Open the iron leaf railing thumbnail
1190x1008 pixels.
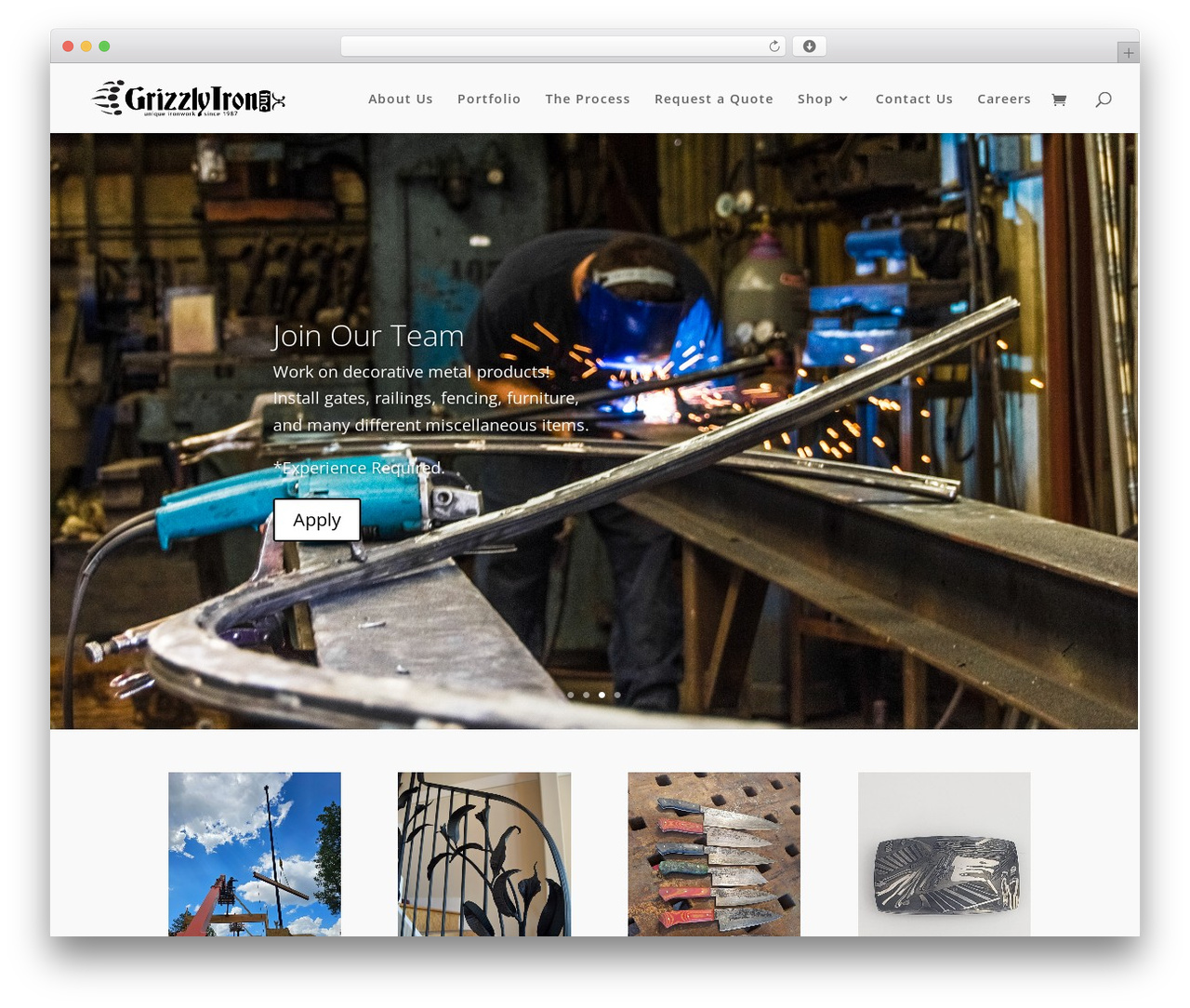click(x=484, y=854)
